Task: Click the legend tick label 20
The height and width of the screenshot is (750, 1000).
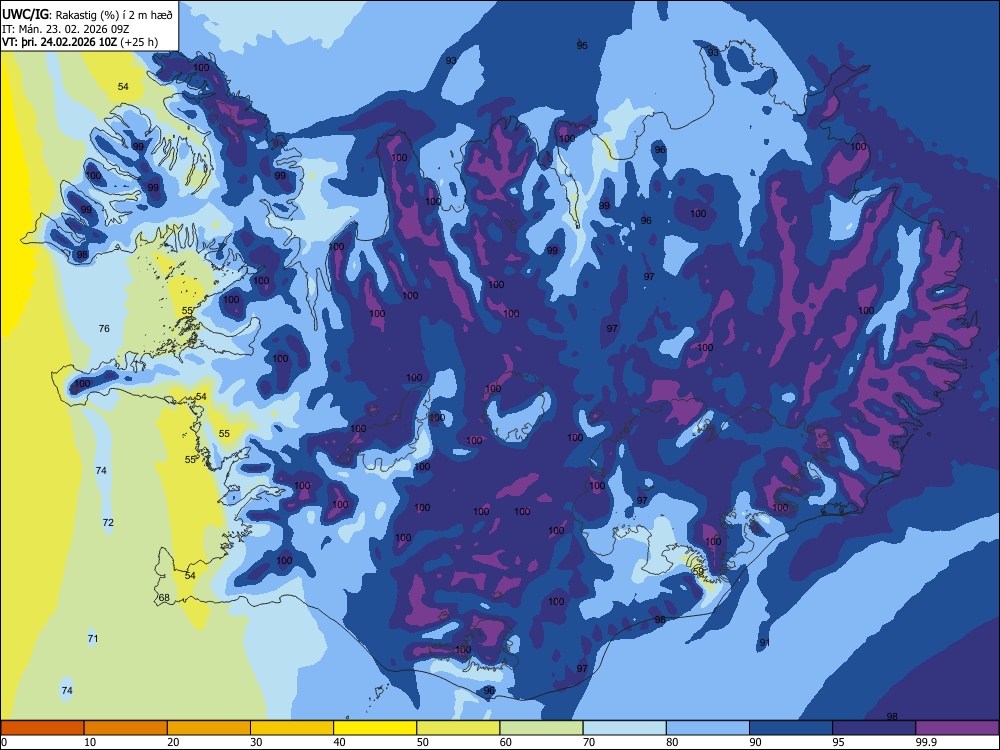Action: click(173, 742)
